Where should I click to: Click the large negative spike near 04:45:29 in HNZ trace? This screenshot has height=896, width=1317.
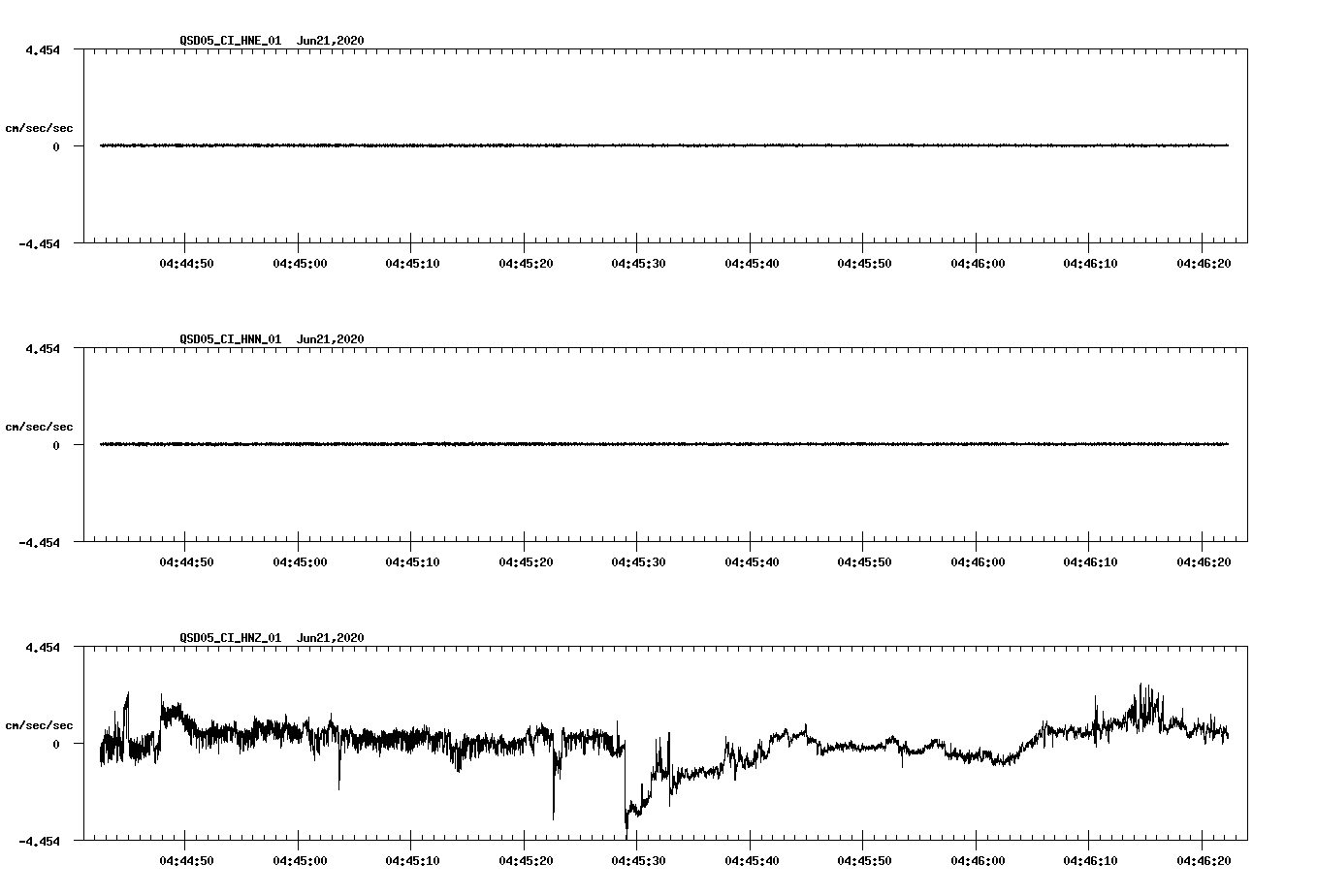(626, 819)
